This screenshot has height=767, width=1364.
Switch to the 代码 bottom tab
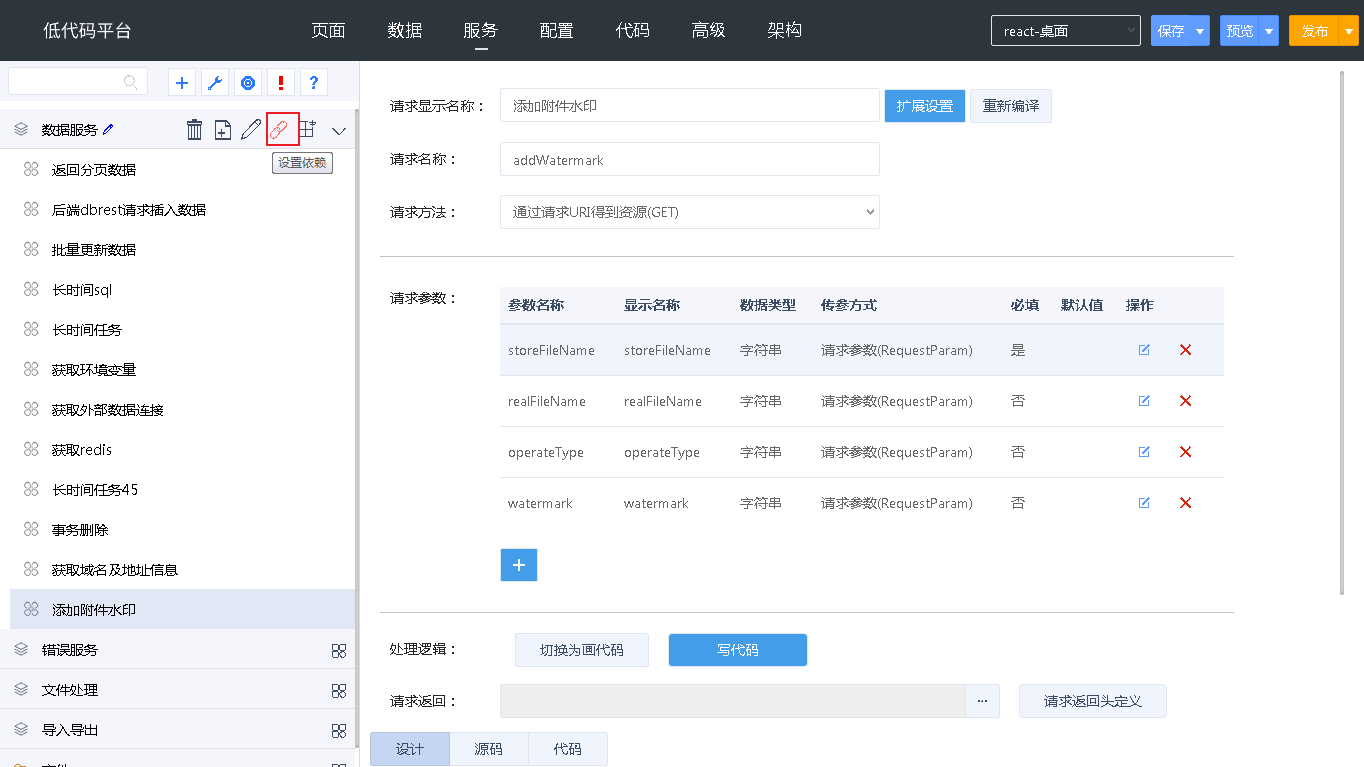(567, 749)
